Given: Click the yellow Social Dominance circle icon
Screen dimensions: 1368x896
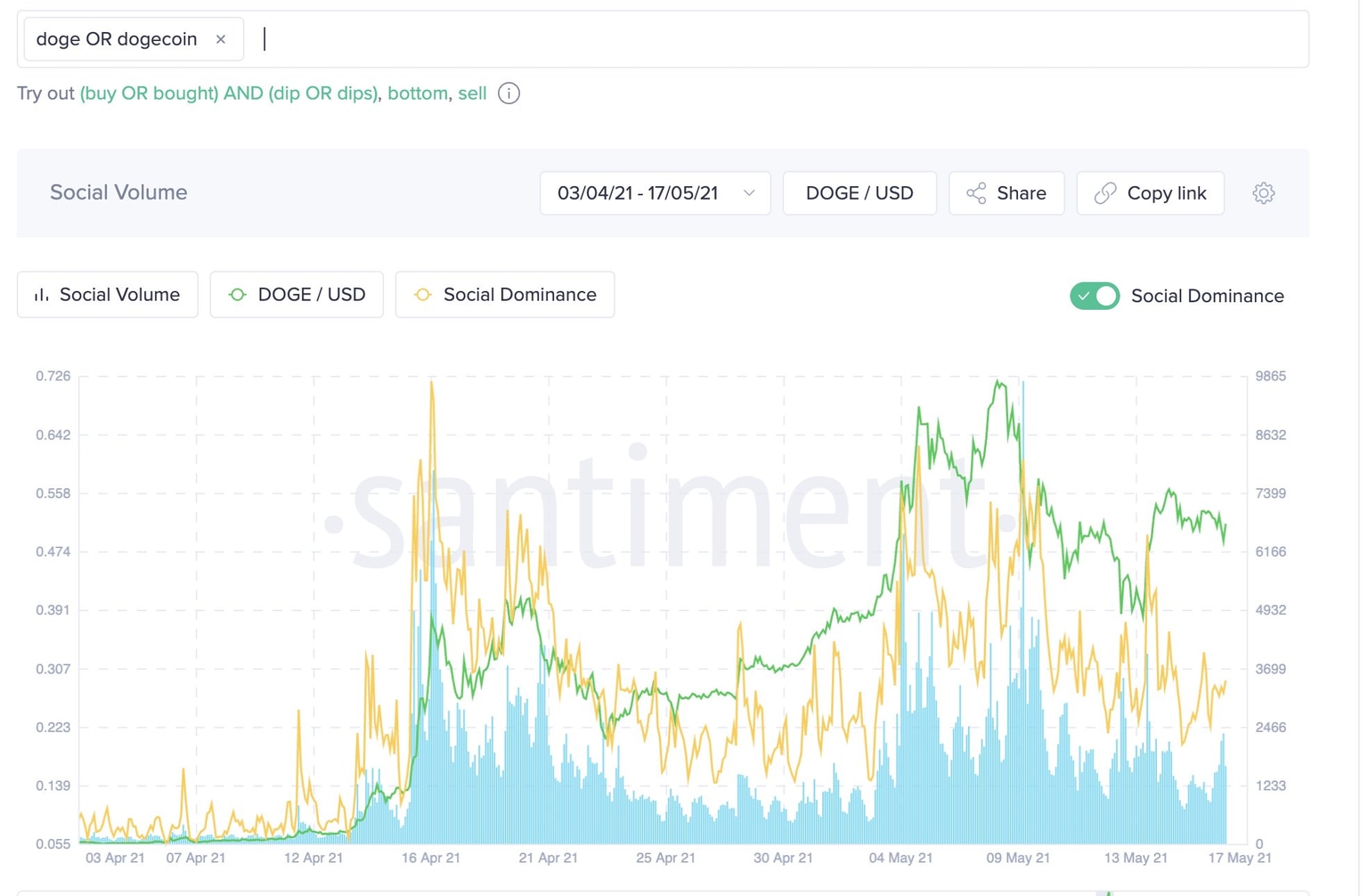Looking at the screenshot, I should click(422, 294).
